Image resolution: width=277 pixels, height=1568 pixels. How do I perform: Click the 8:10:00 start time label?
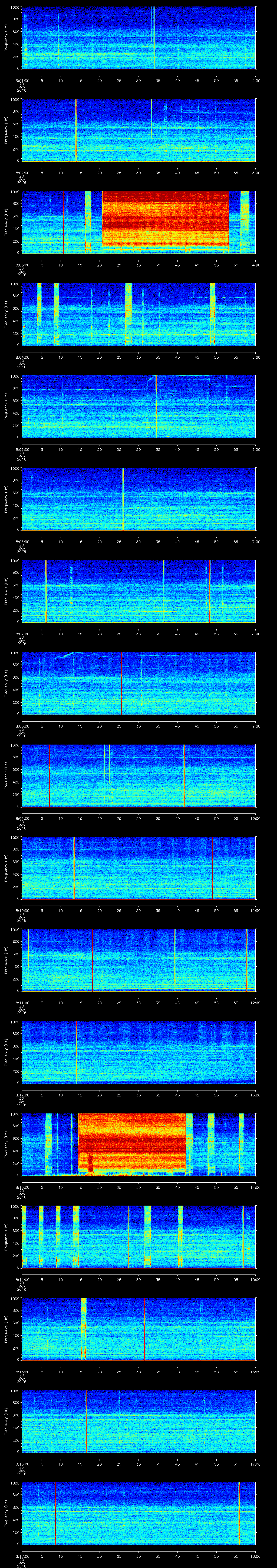click(22, 910)
